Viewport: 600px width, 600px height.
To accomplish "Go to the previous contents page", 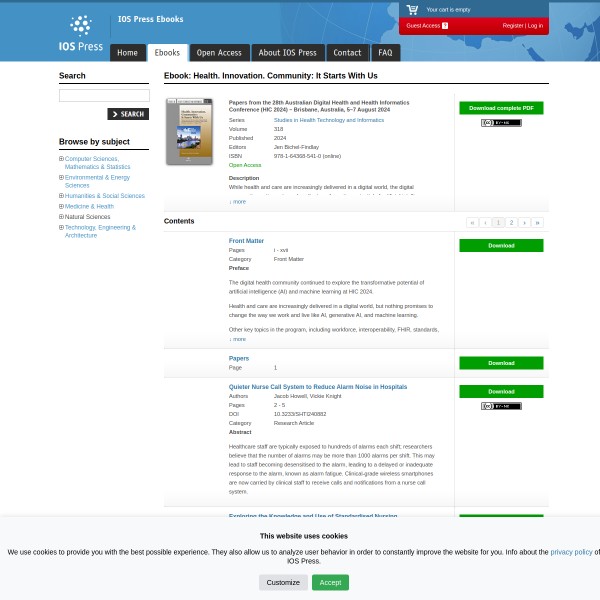I will [x=485, y=222].
